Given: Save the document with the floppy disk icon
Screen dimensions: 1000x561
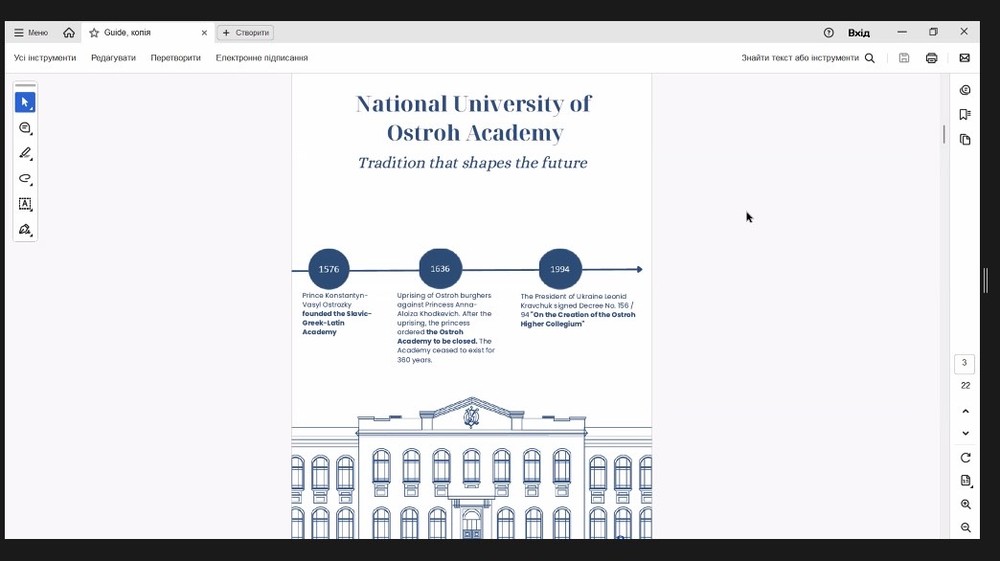Looking at the screenshot, I should [x=904, y=58].
